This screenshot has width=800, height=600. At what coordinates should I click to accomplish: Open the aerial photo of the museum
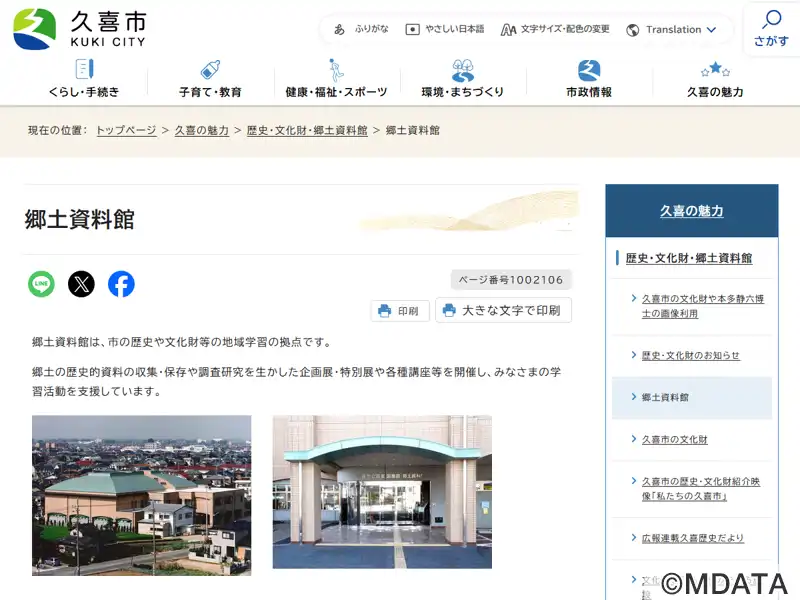point(141,495)
